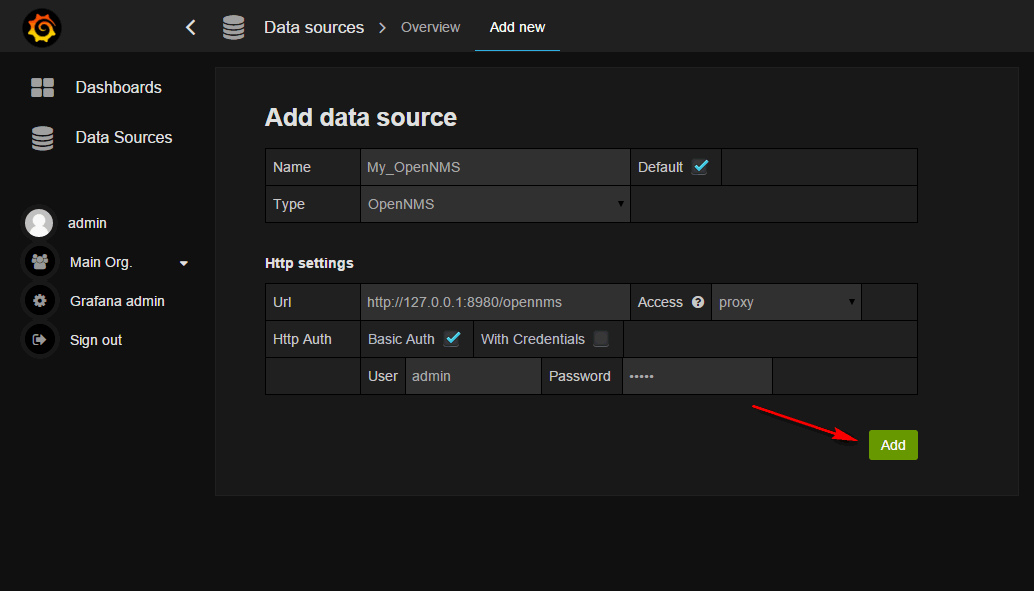Focus the Url input field
Viewport: 1034px width, 591px height.
click(495, 302)
